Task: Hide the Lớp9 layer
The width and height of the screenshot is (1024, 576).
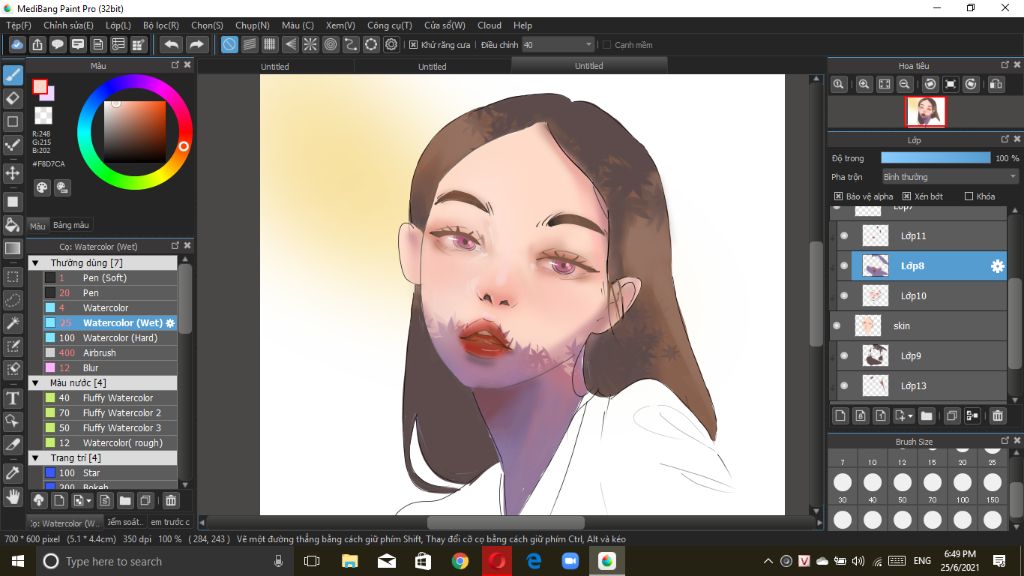Action: 844,356
